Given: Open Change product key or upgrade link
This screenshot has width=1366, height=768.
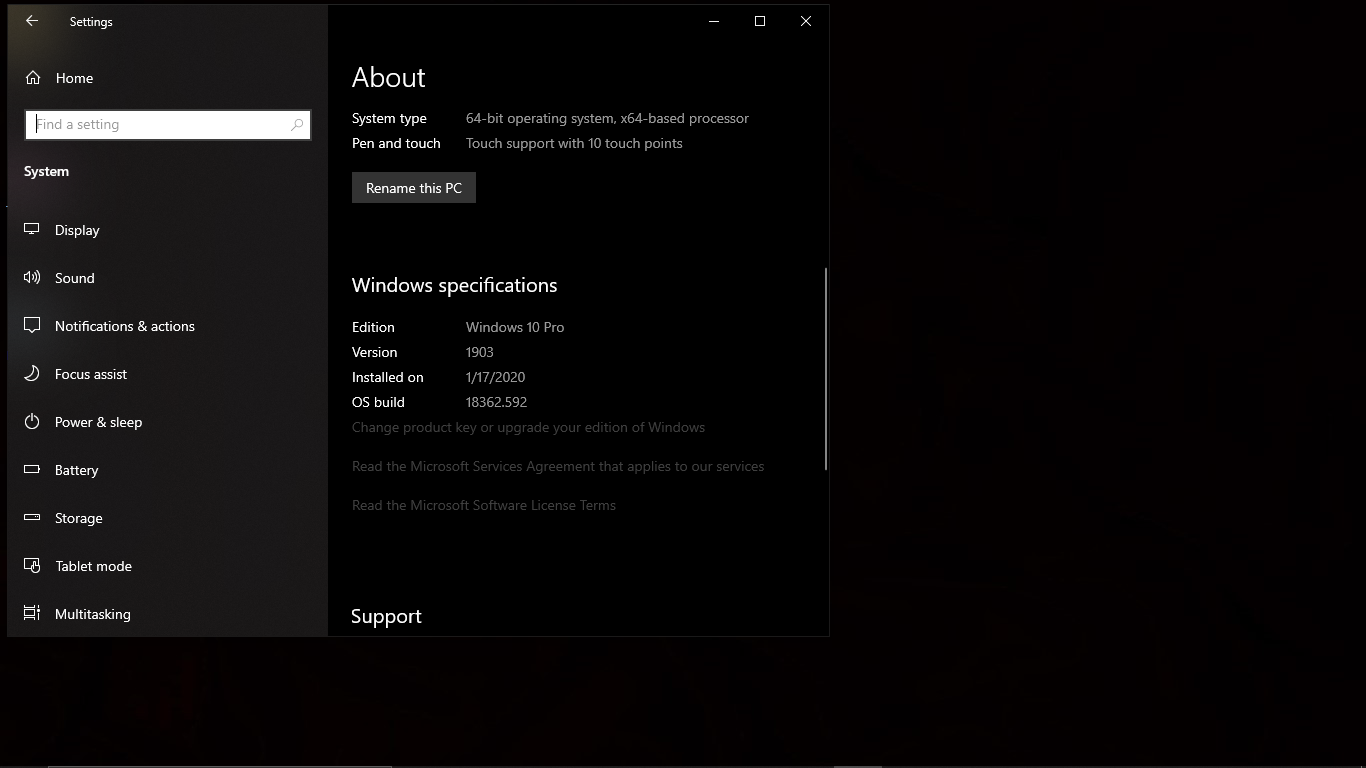Looking at the screenshot, I should click(x=528, y=427).
